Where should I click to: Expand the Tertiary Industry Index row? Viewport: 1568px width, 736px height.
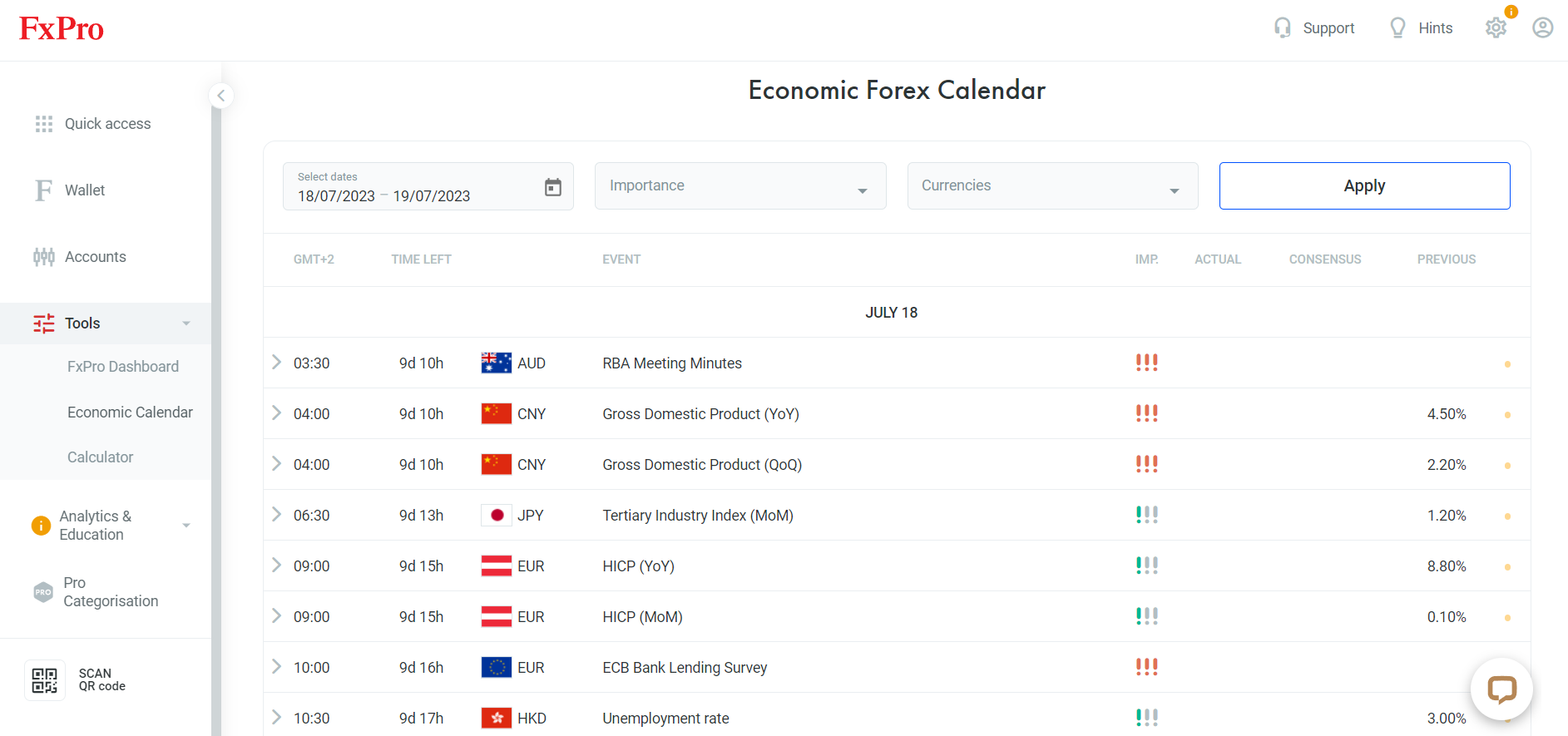click(277, 514)
